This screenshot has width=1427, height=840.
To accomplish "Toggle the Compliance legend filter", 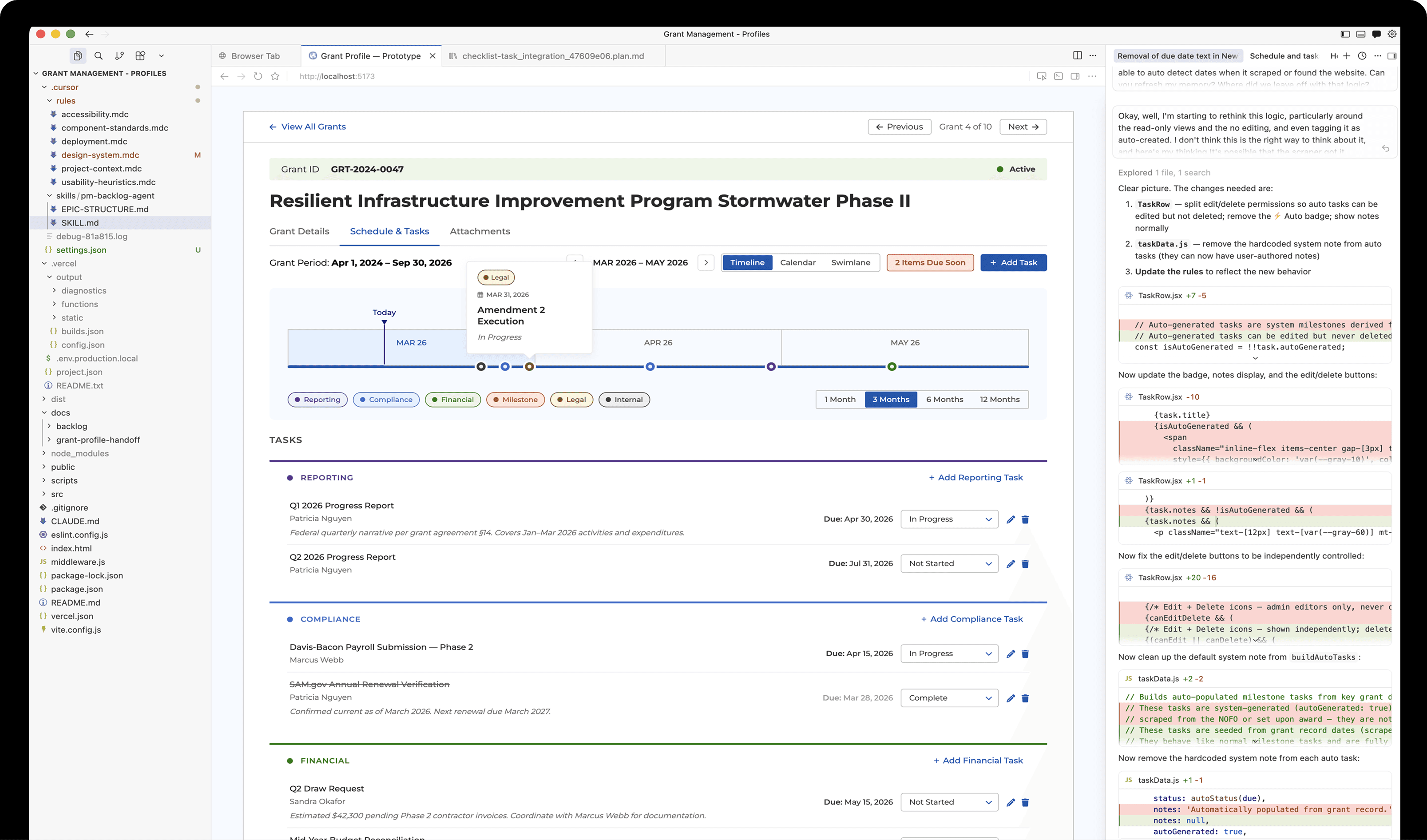I will 386,399.
